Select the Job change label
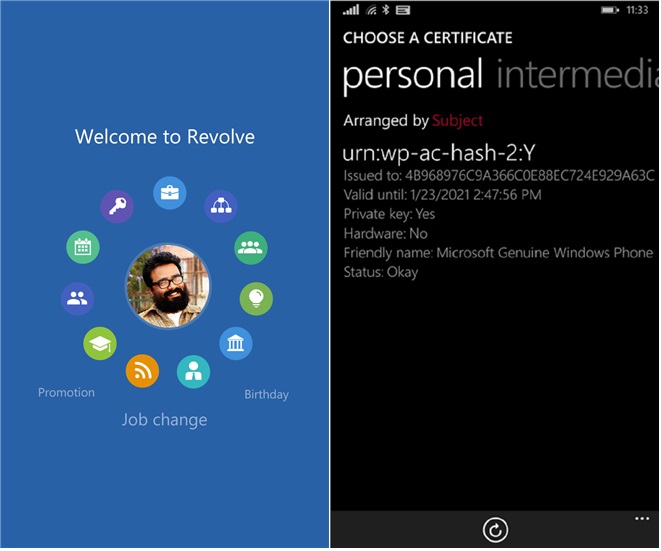 (164, 420)
